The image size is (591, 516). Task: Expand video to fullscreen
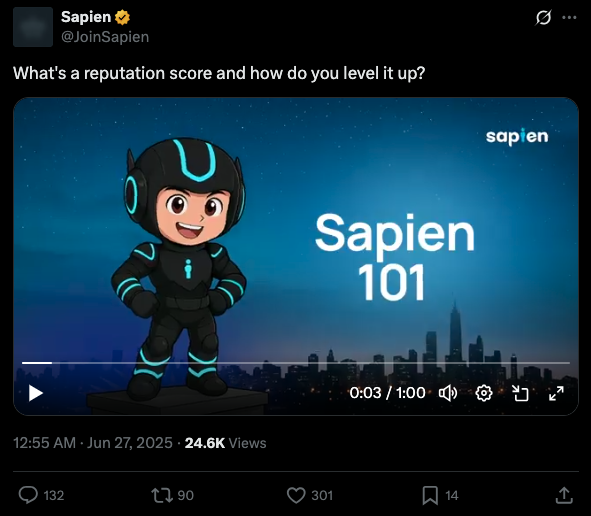point(556,393)
